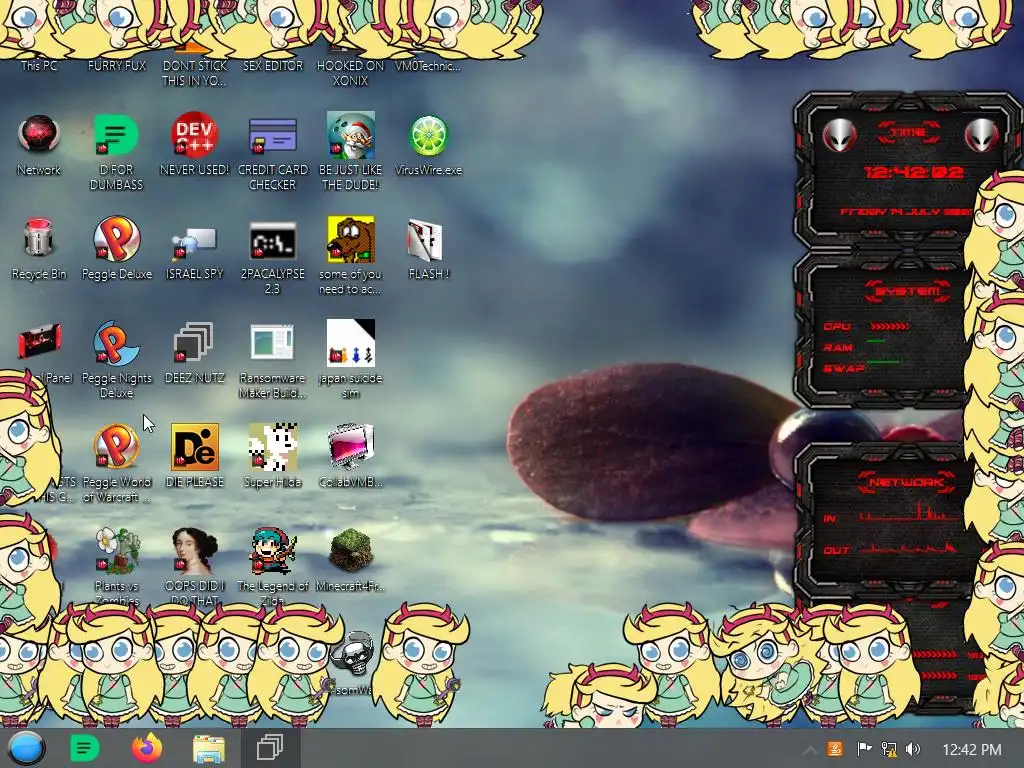Select the CollabVMB... desktop icon
This screenshot has height=768, width=1024.
(x=351, y=446)
